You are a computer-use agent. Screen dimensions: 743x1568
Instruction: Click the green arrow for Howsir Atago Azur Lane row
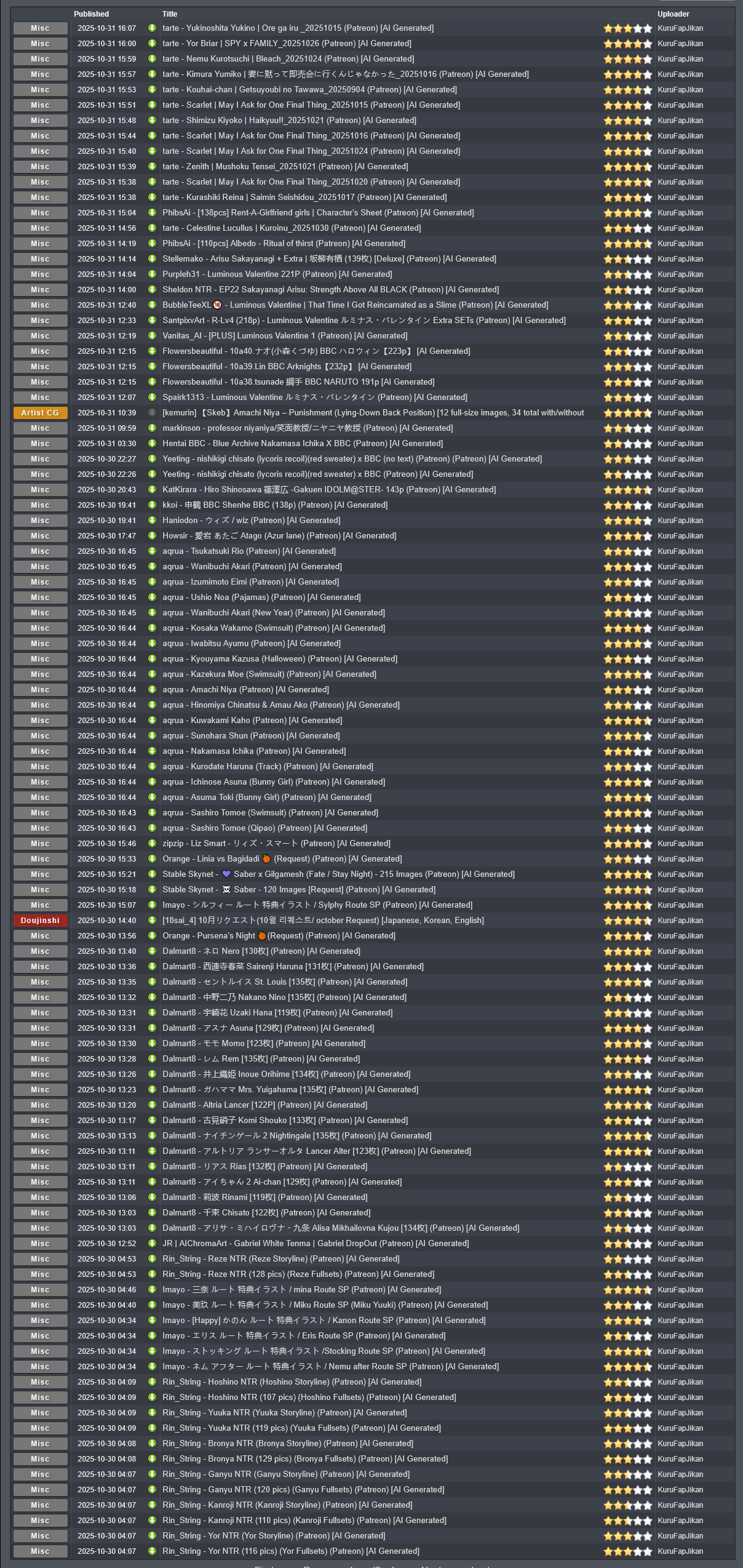coord(152,536)
